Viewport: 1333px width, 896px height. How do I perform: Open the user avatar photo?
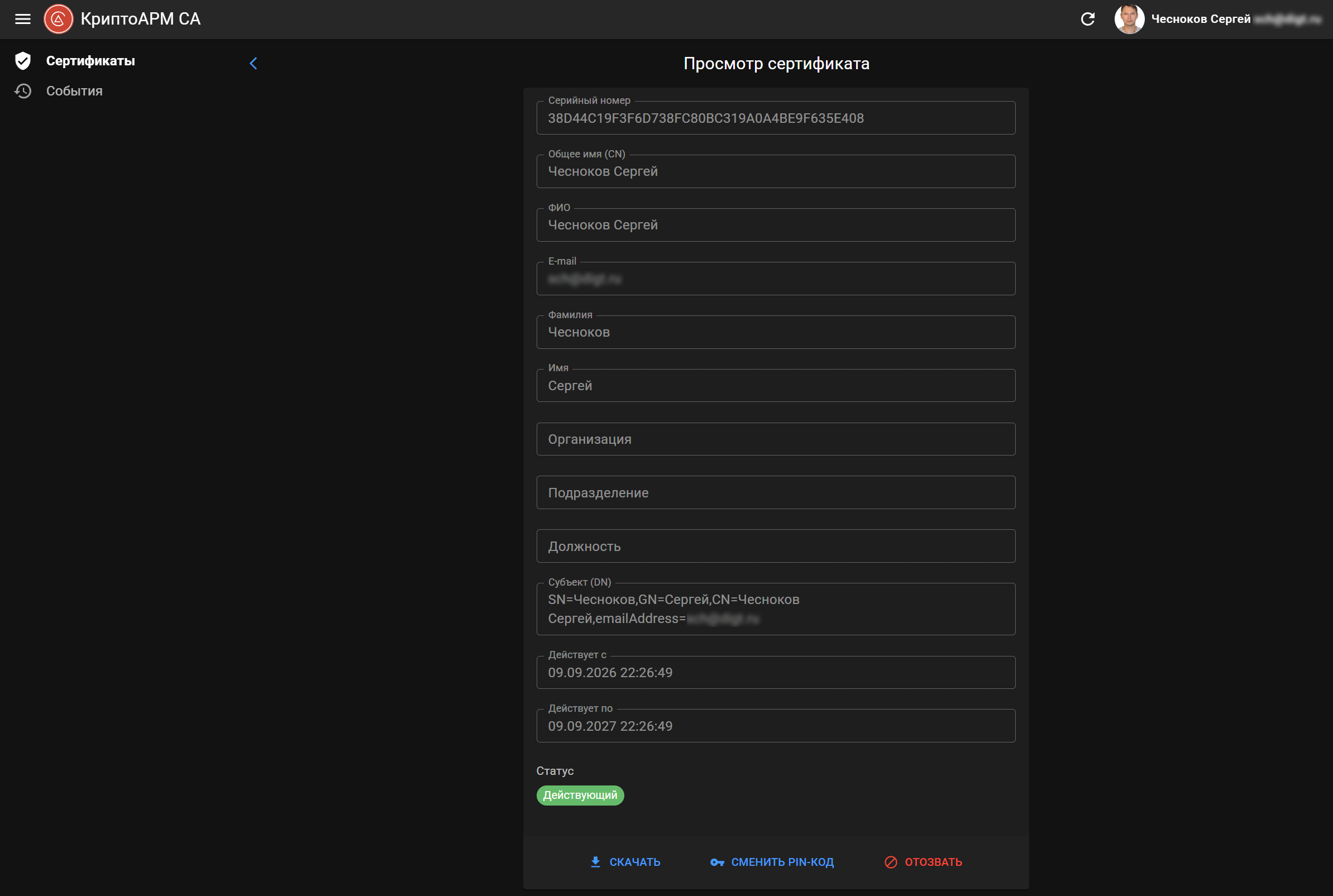[x=1129, y=20]
